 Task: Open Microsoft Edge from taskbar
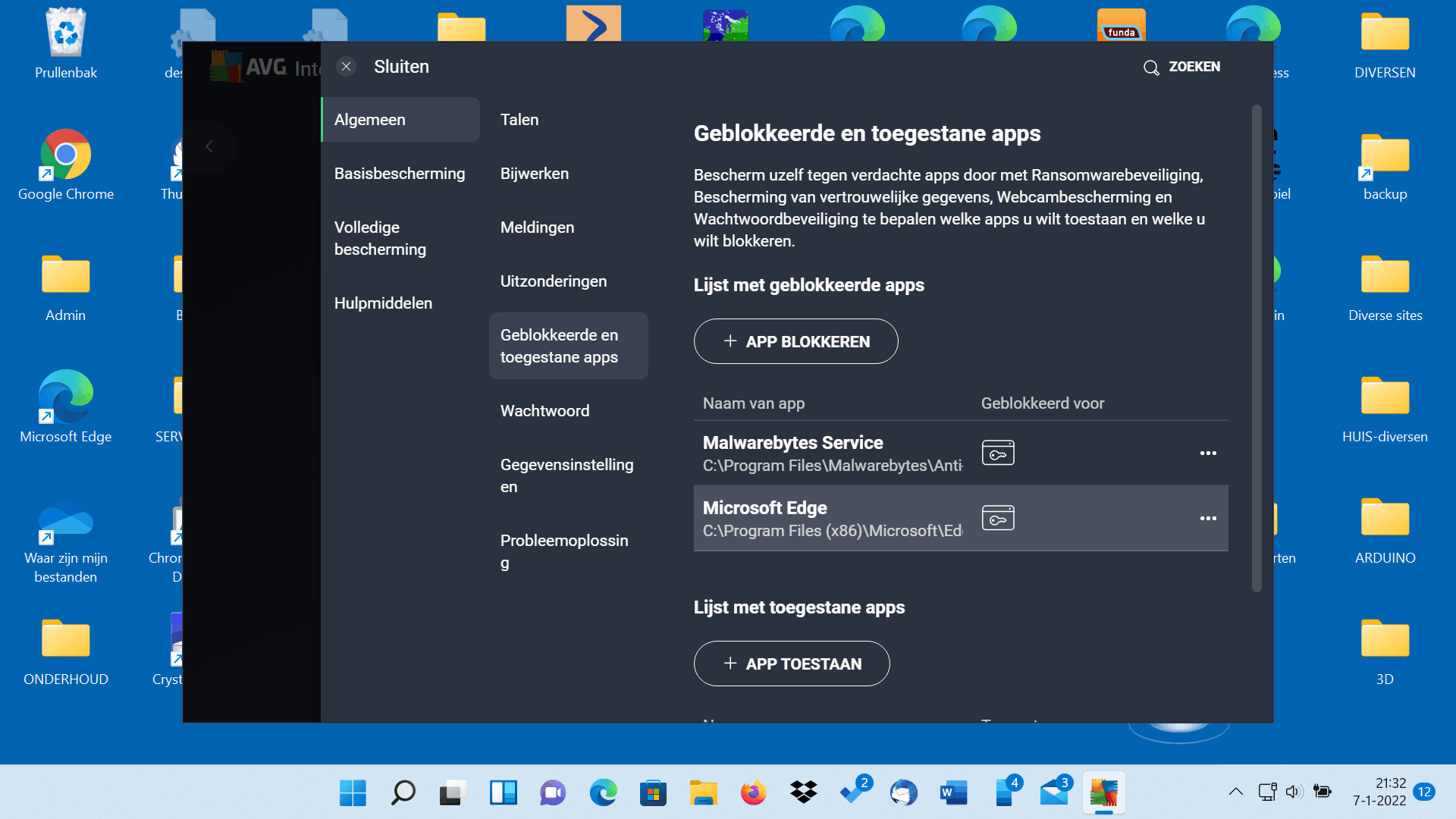click(603, 793)
